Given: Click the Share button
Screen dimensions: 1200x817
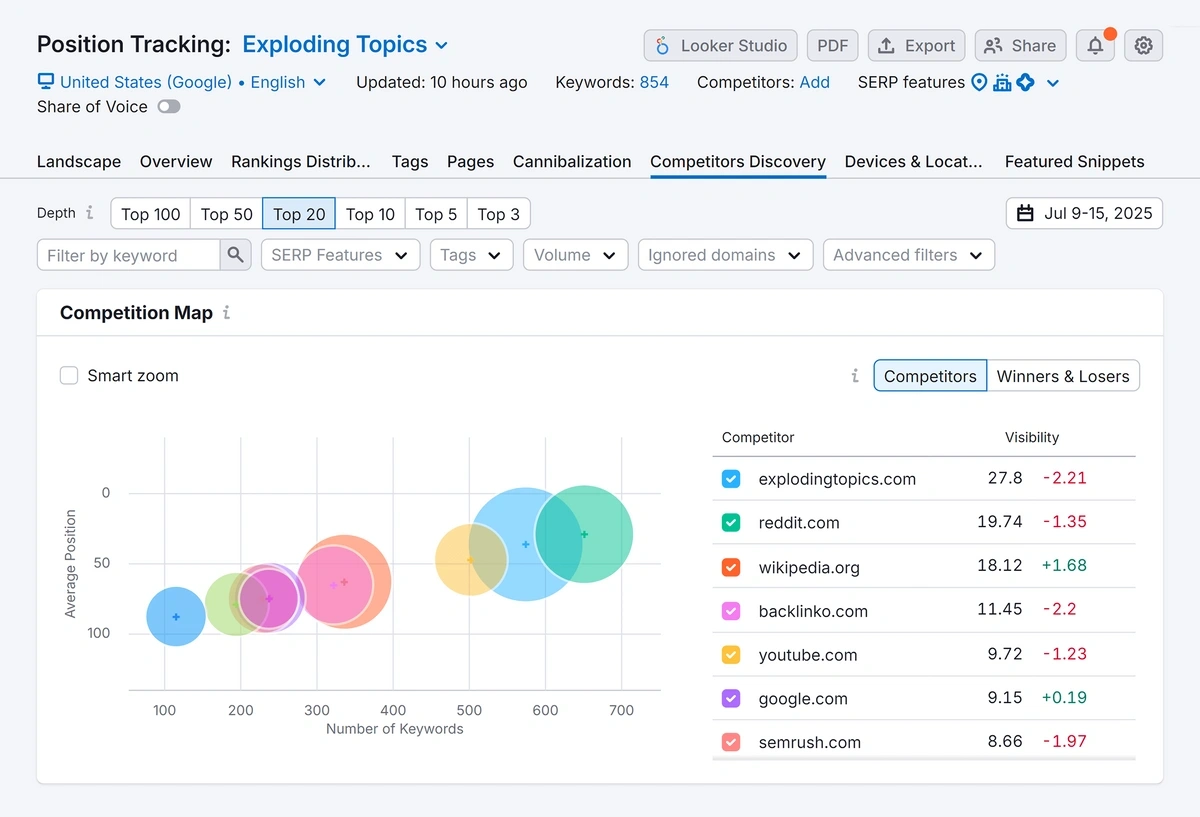Looking at the screenshot, I should click(x=1021, y=46).
